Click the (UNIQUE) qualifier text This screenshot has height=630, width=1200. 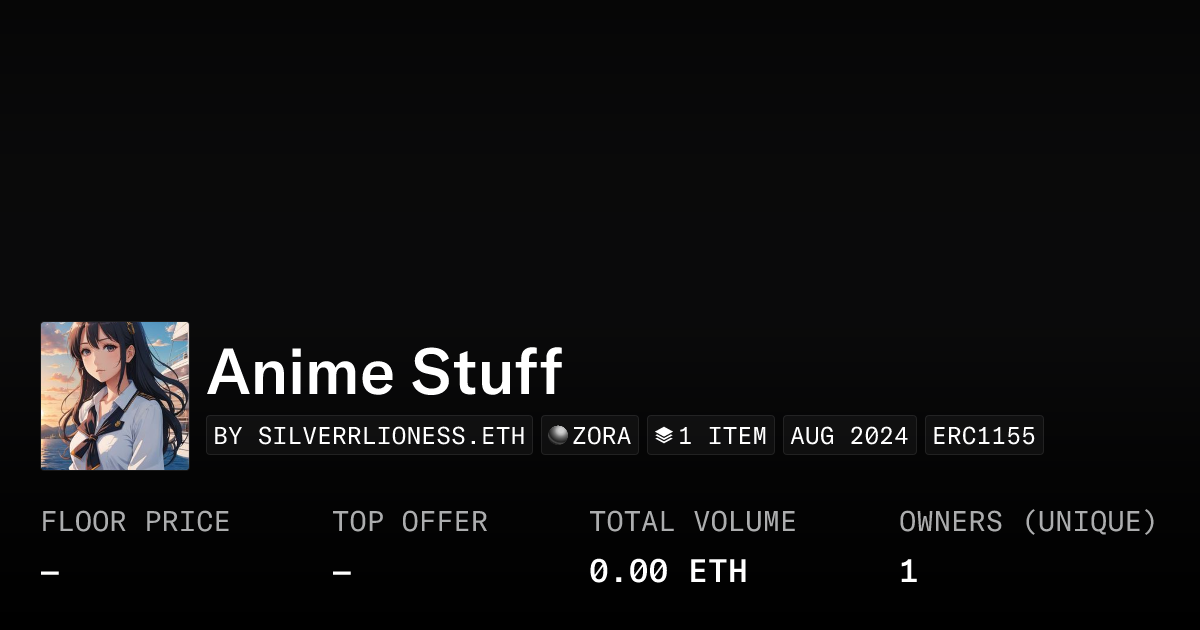tap(1090, 522)
